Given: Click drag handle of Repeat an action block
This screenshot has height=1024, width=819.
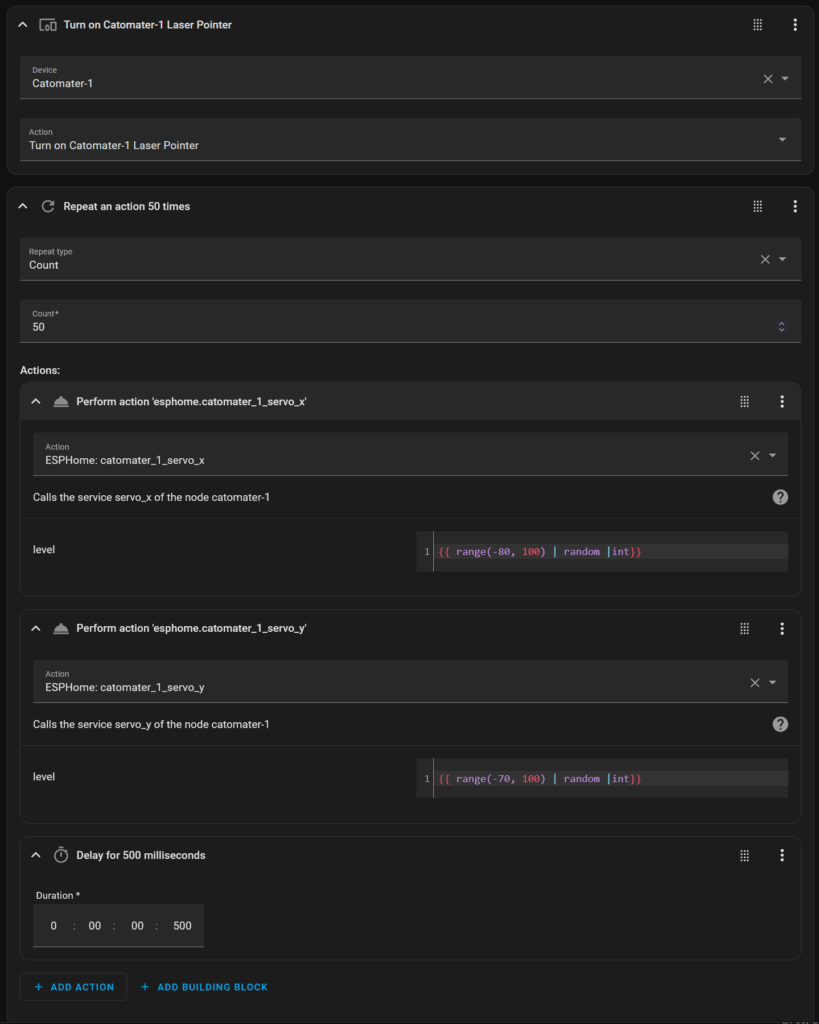Looking at the screenshot, I should (758, 206).
